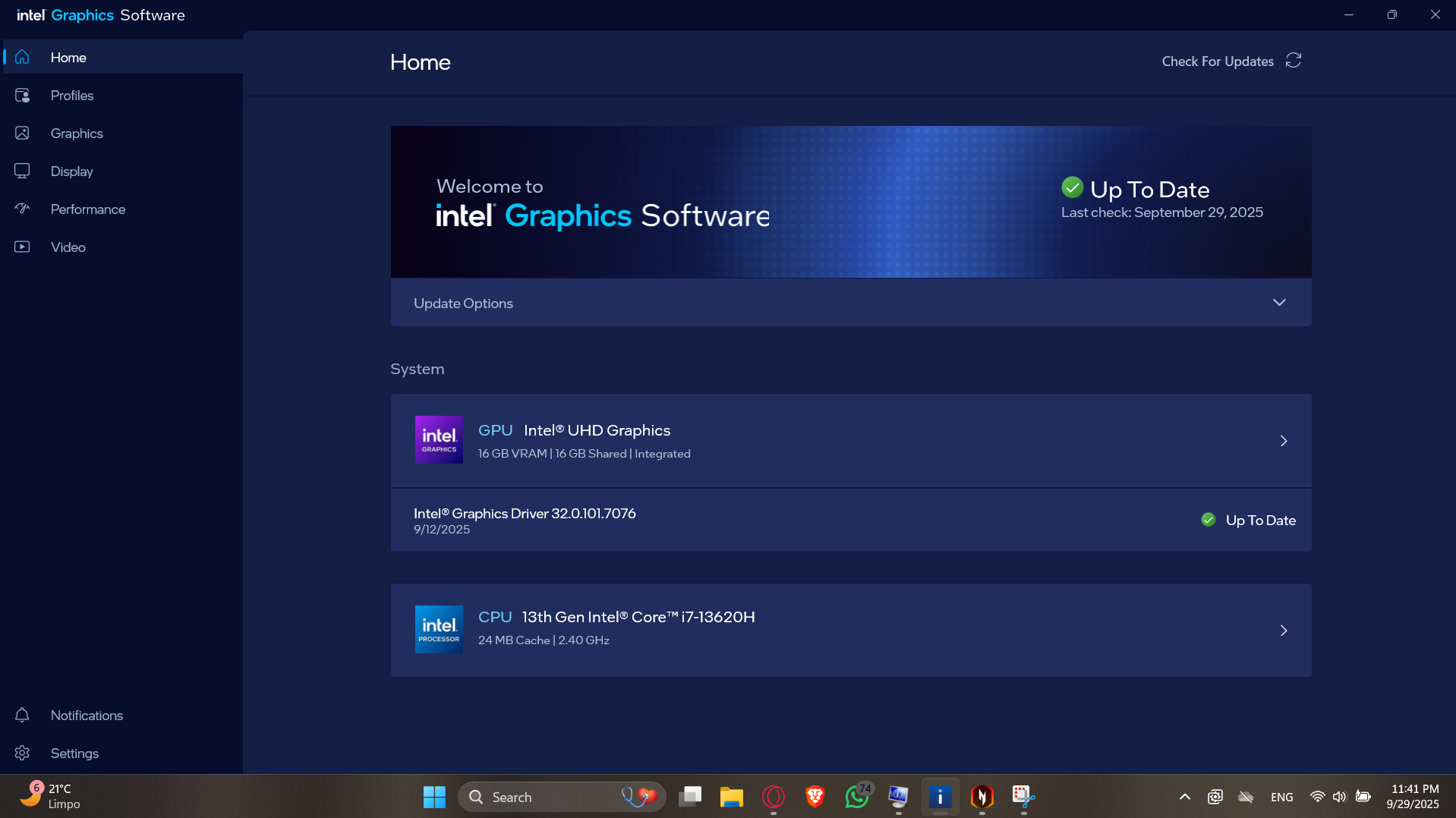
Task: Click Intel UHD Graphics GPU name
Action: coord(597,430)
